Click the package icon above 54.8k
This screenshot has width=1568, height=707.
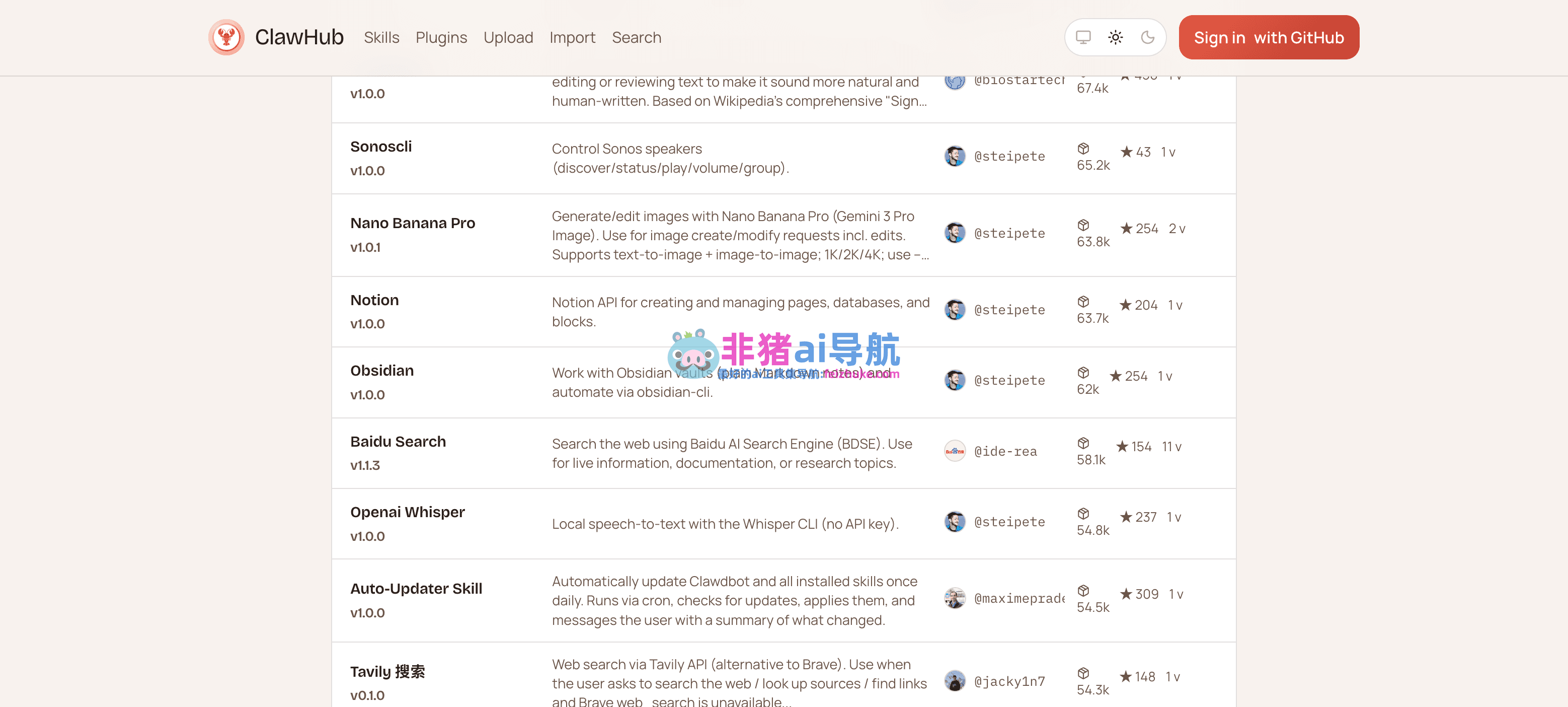tap(1083, 514)
